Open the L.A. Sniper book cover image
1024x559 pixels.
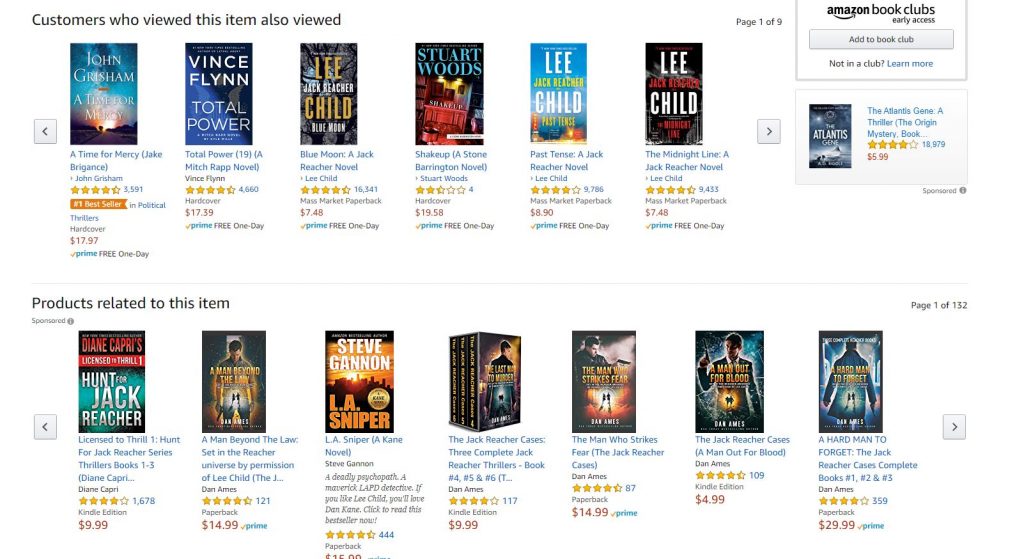(x=359, y=381)
